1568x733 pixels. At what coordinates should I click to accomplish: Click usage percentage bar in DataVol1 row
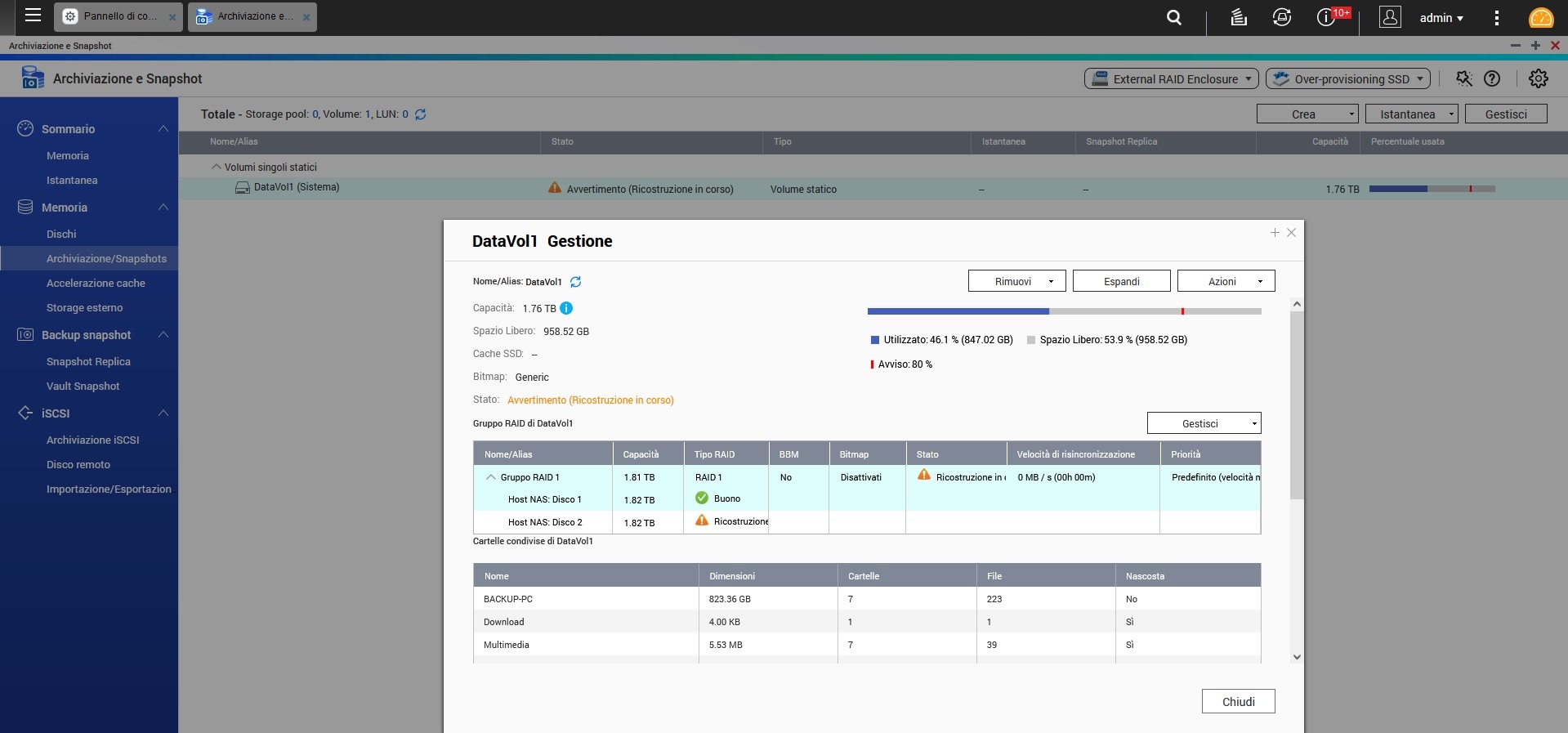tap(1432, 189)
